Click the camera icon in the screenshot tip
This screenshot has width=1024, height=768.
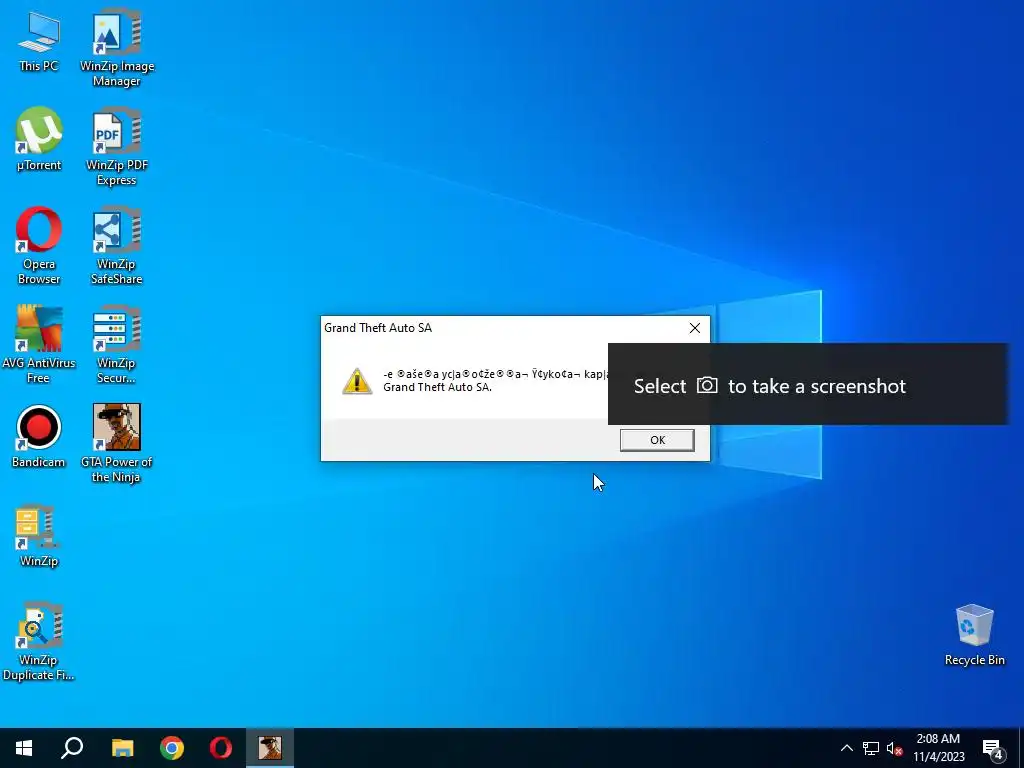(x=707, y=385)
